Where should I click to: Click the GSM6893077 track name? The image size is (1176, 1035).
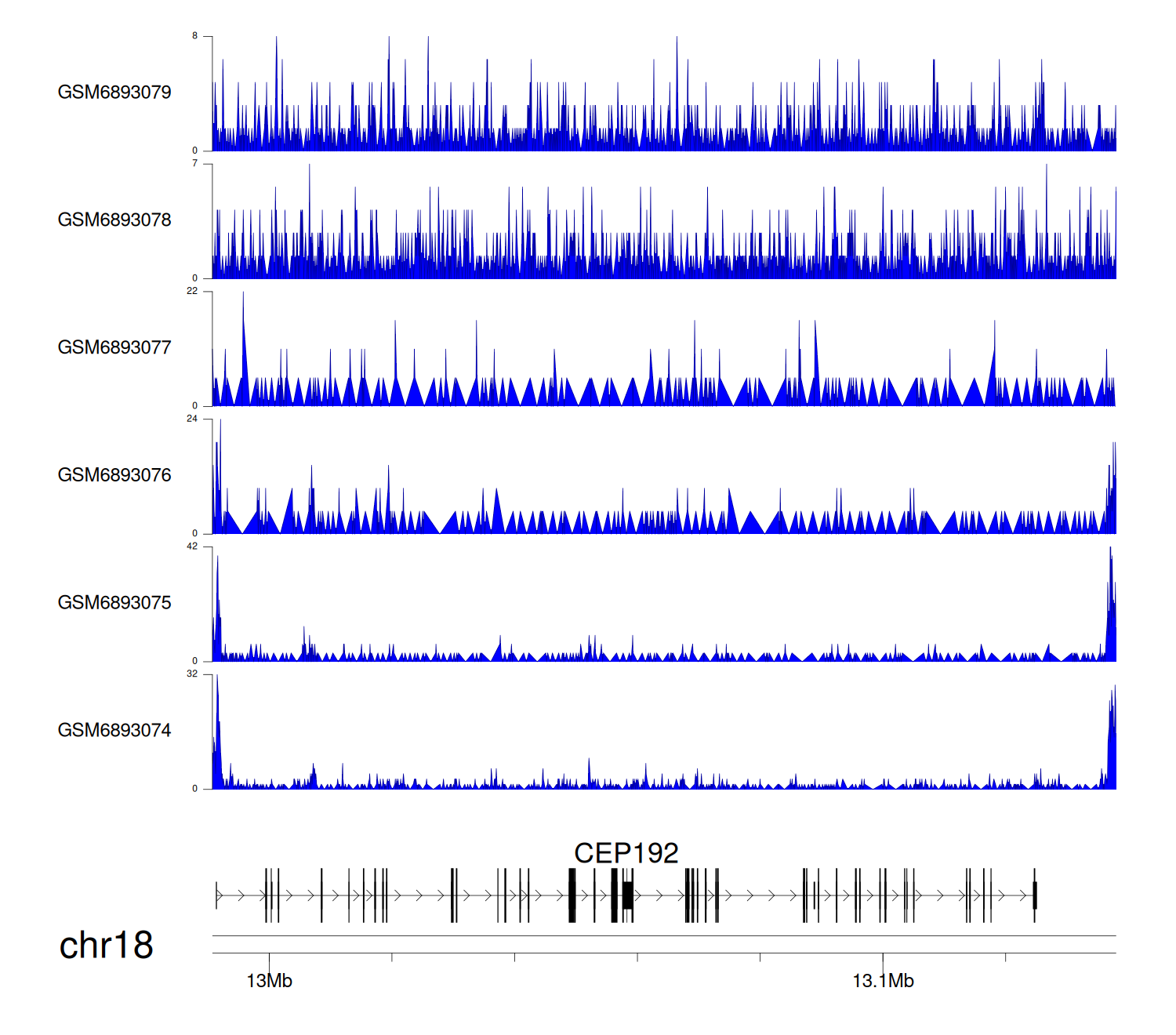tap(114, 347)
